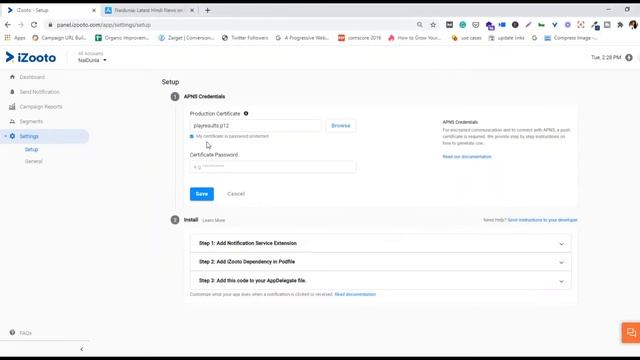Viewport: 640px width, 360px height.
Task: Click the Browse button
Action: coord(341,126)
